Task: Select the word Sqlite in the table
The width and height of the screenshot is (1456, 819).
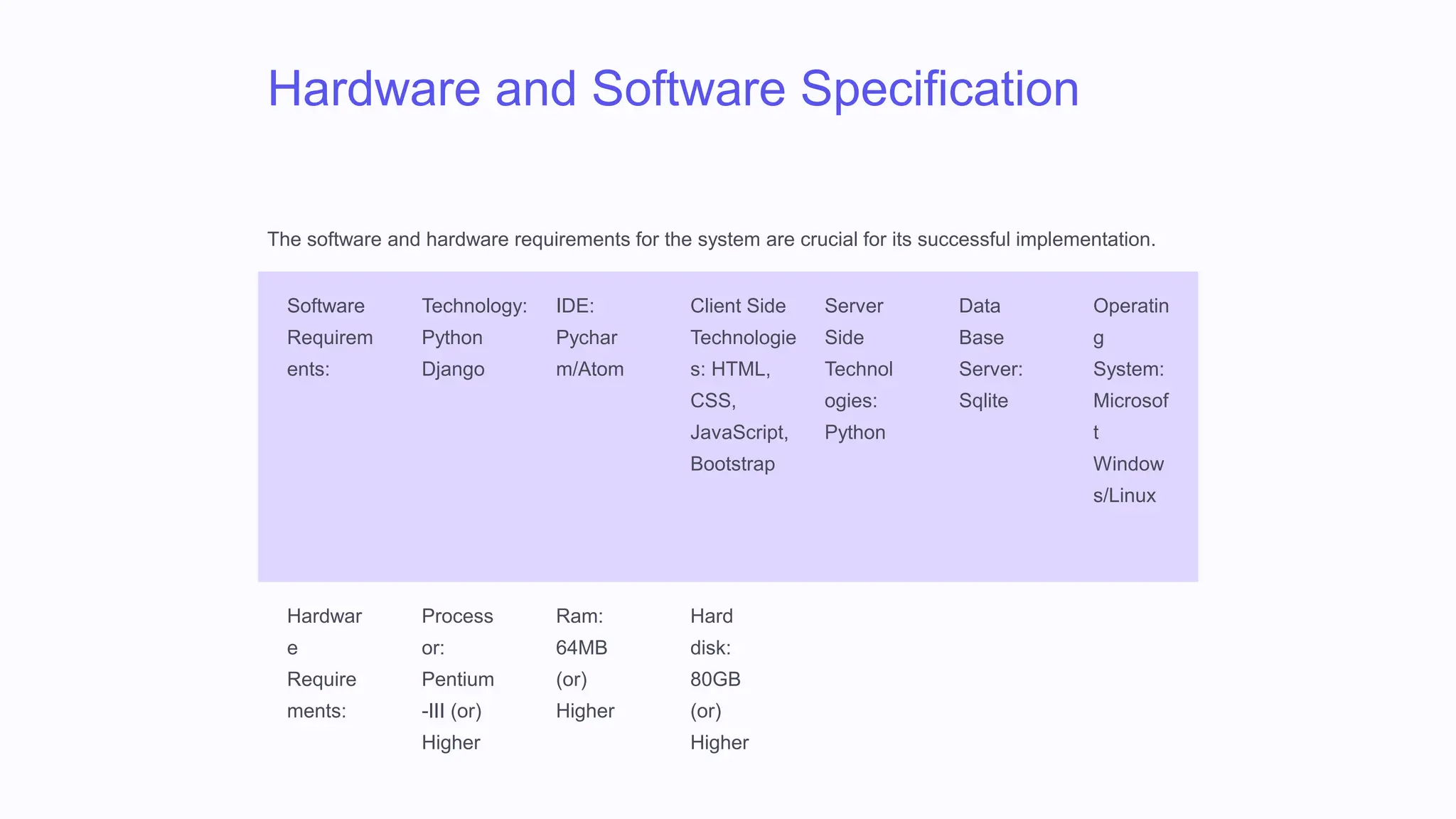Action: coord(983,401)
